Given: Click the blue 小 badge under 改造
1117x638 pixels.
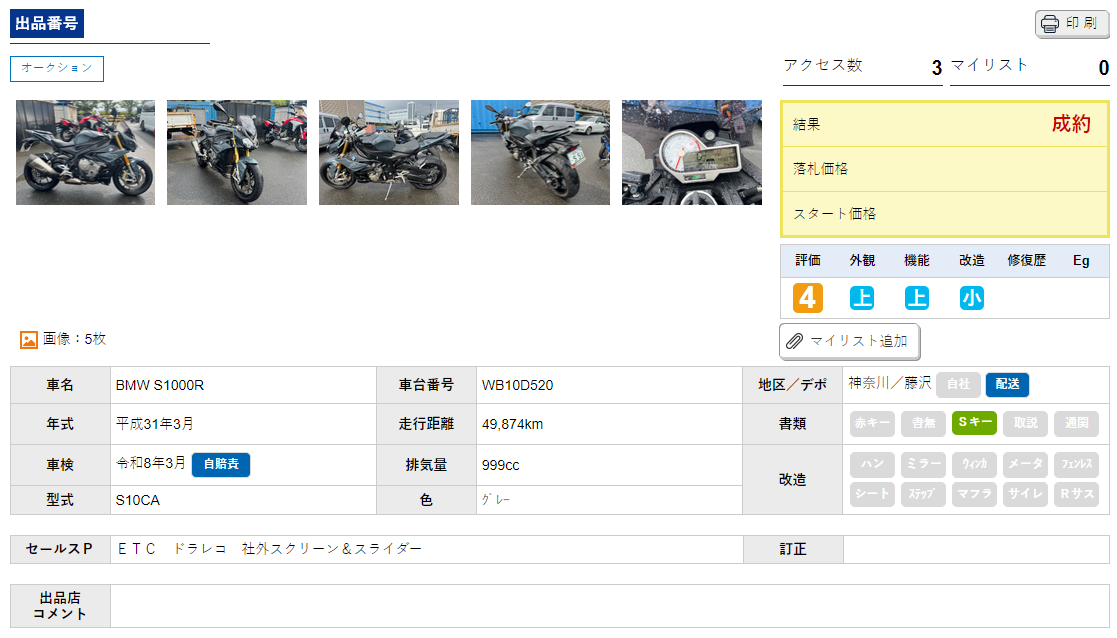Looking at the screenshot, I should 972,298.
